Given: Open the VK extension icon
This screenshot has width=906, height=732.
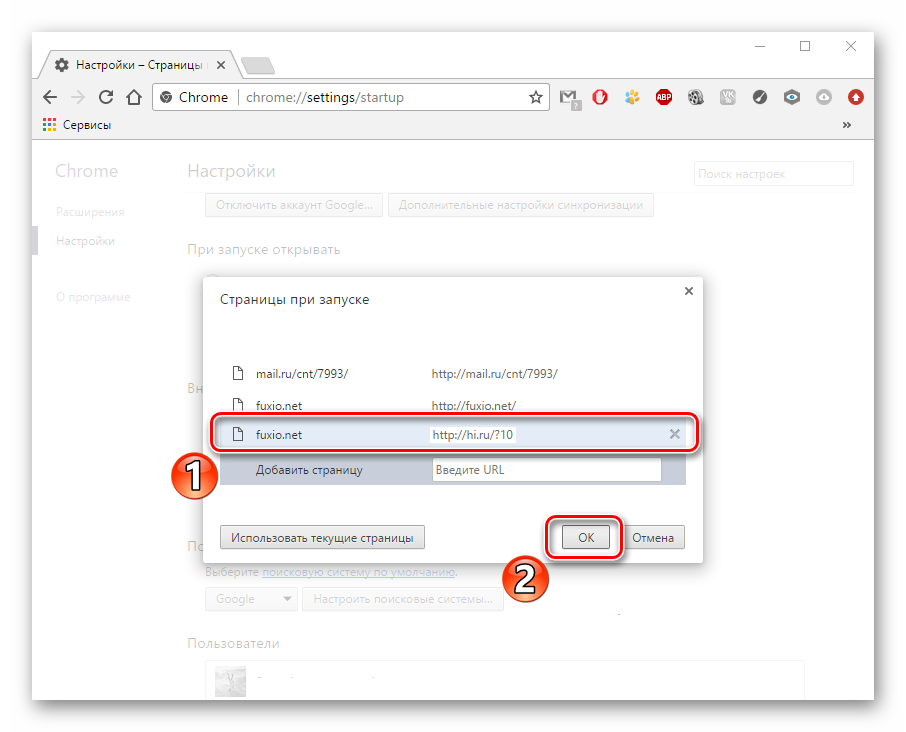Looking at the screenshot, I should coord(727,97).
